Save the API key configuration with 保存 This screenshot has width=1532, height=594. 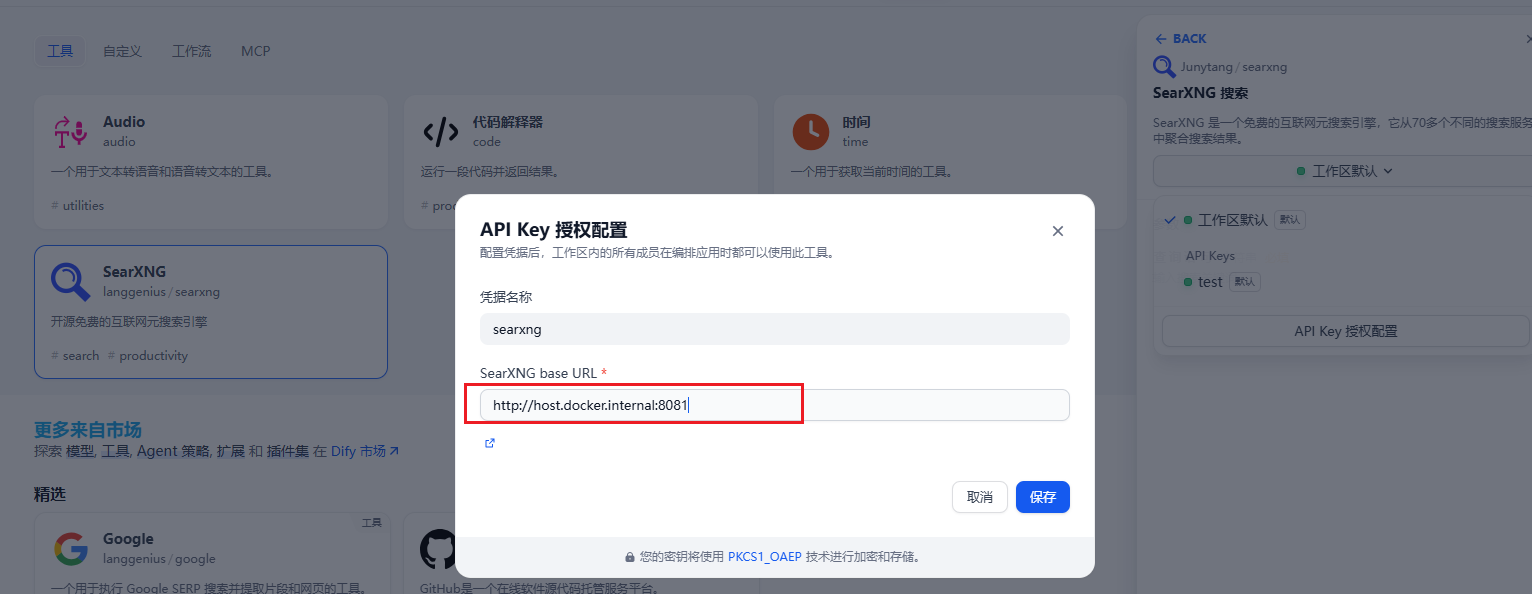1043,497
